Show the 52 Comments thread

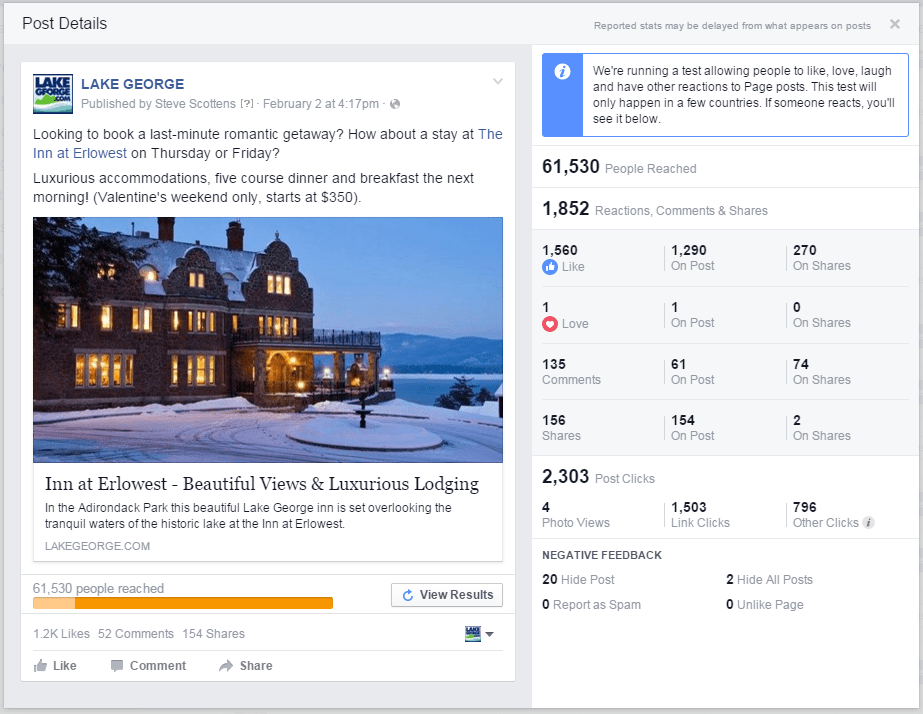coord(136,634)
